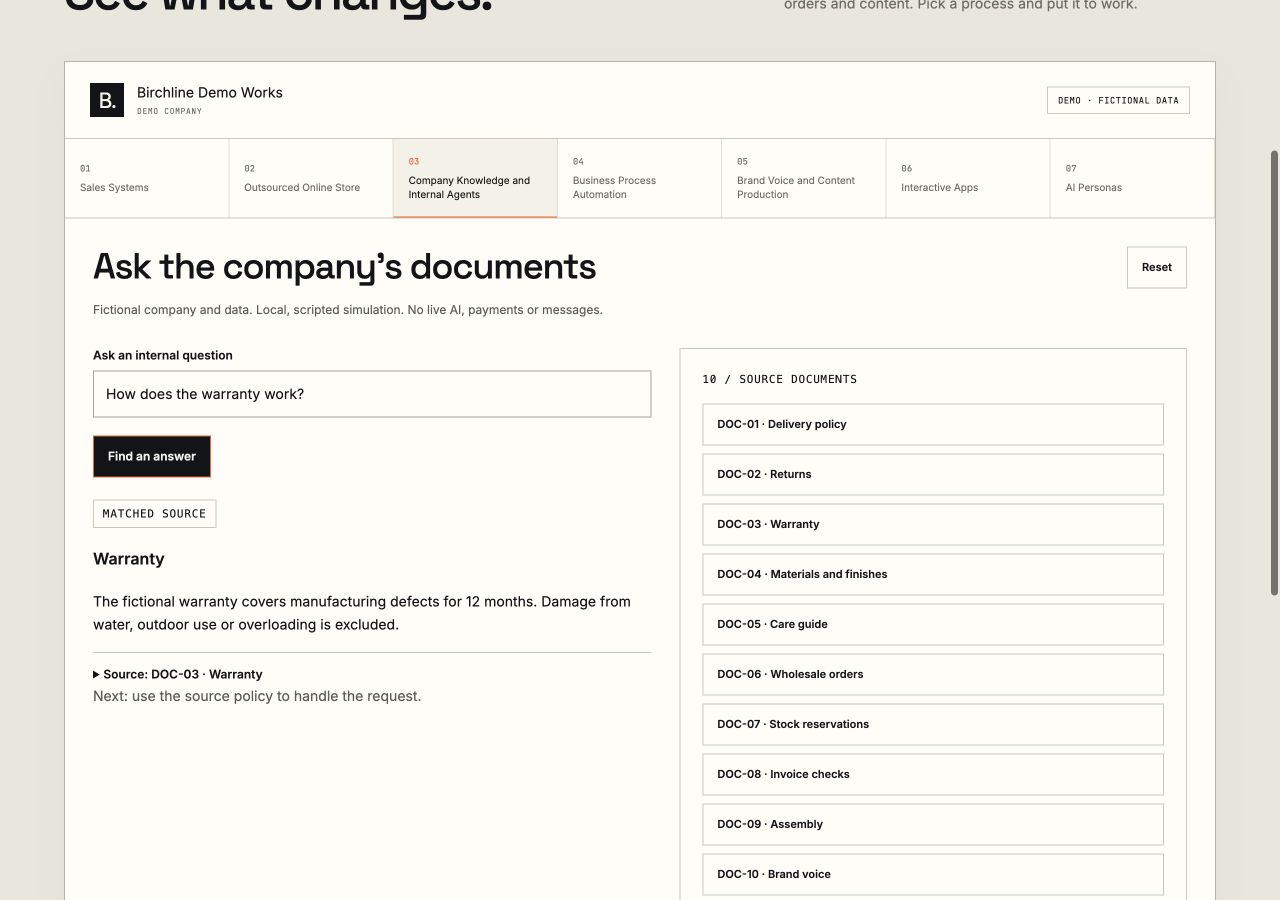Open the Sales Systems tab

[x=147, y=178]
